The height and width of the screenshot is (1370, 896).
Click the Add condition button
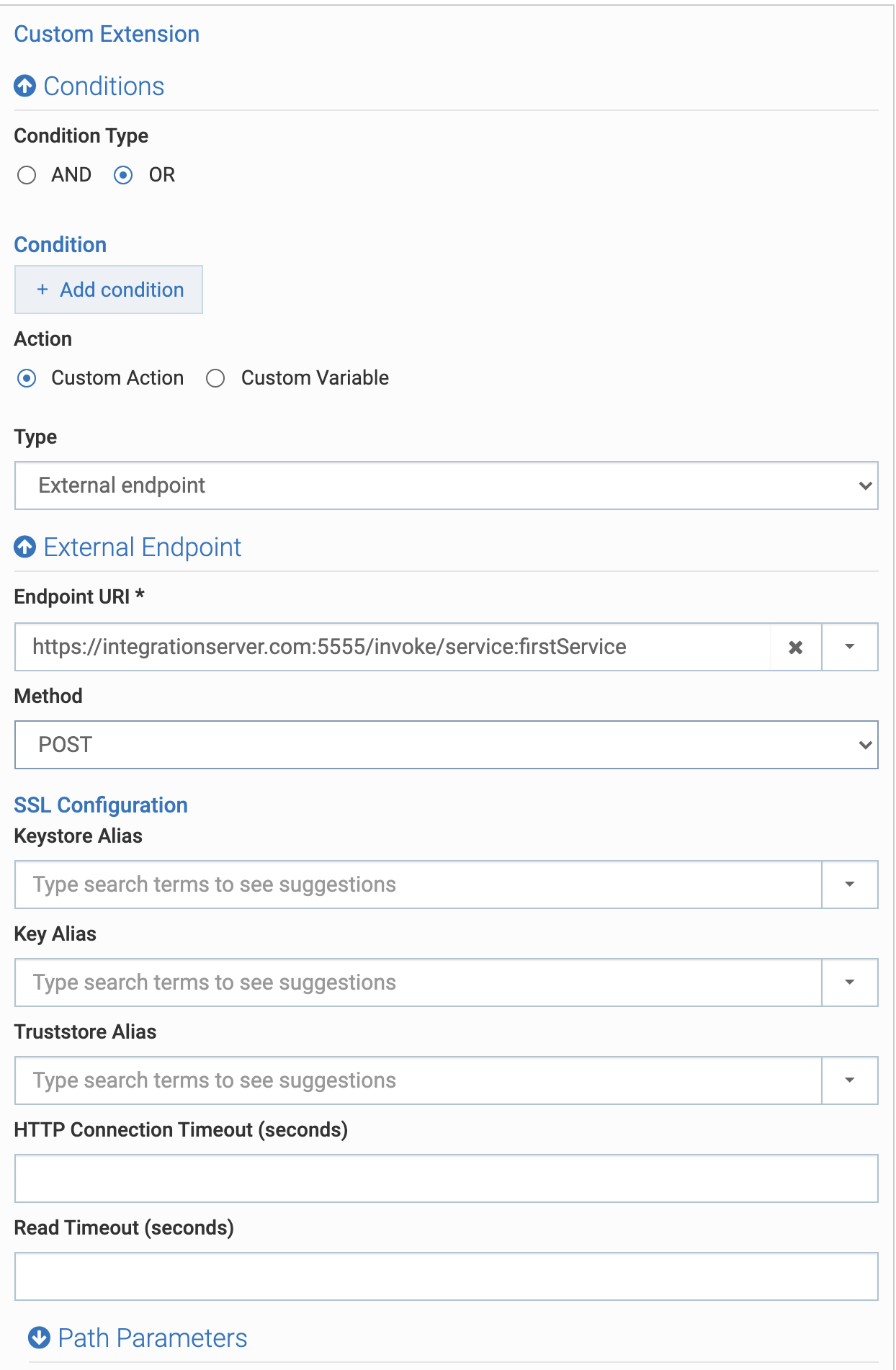(109, 290)
